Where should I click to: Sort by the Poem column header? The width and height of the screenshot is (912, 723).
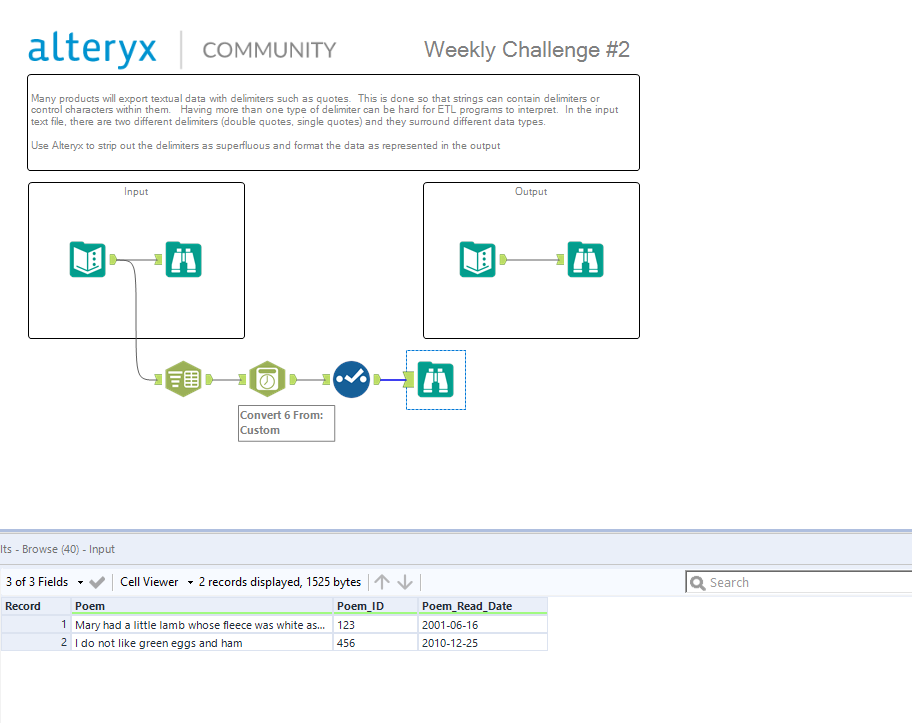click(x=201, y=606)
